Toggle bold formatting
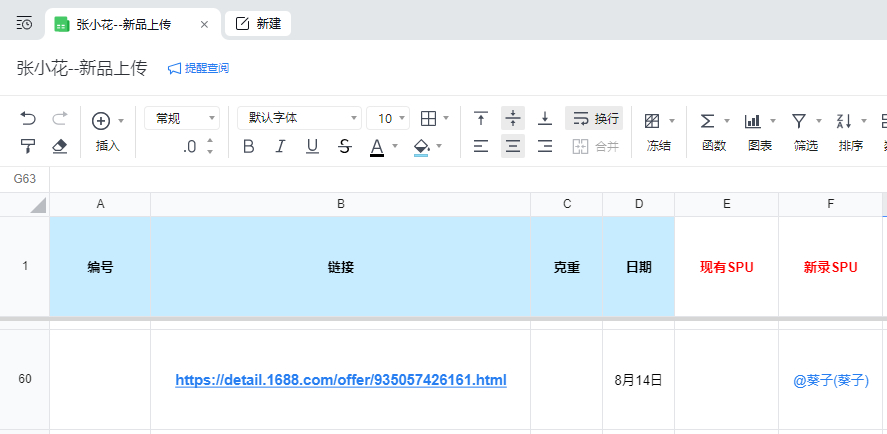Image resolution: width=887 pixels, height=434 pixels. pos(249,147)
